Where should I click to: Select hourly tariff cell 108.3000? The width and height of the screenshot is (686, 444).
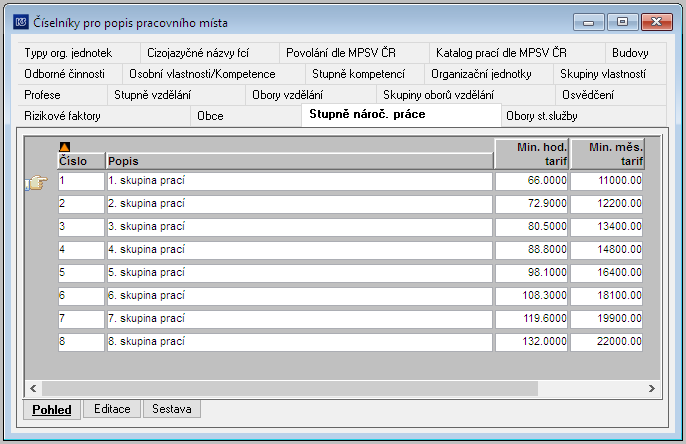532,296
